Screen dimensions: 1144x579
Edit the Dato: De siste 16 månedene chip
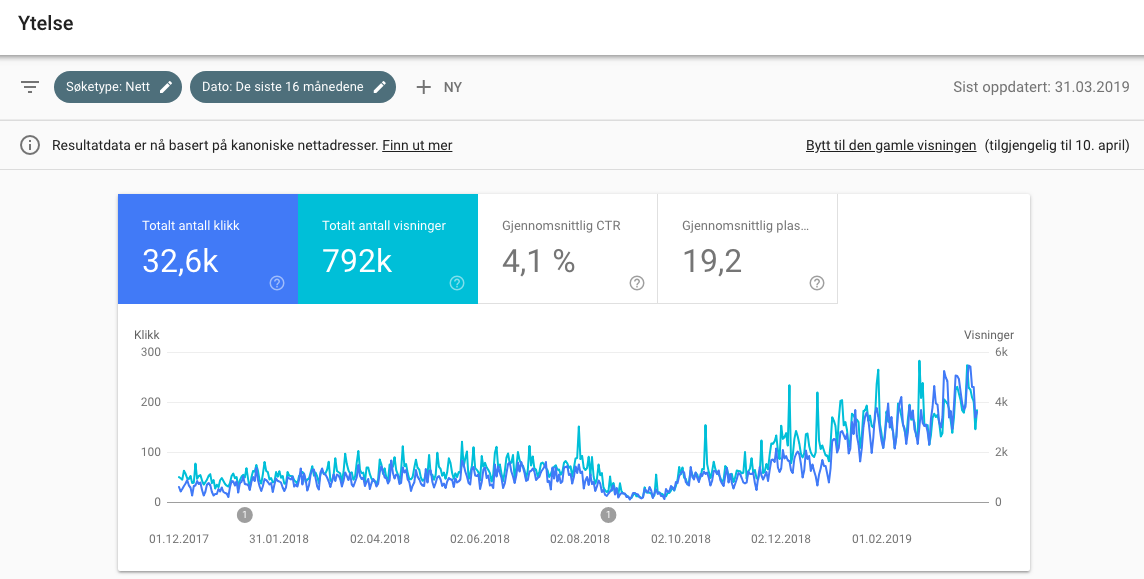[293, 87]
